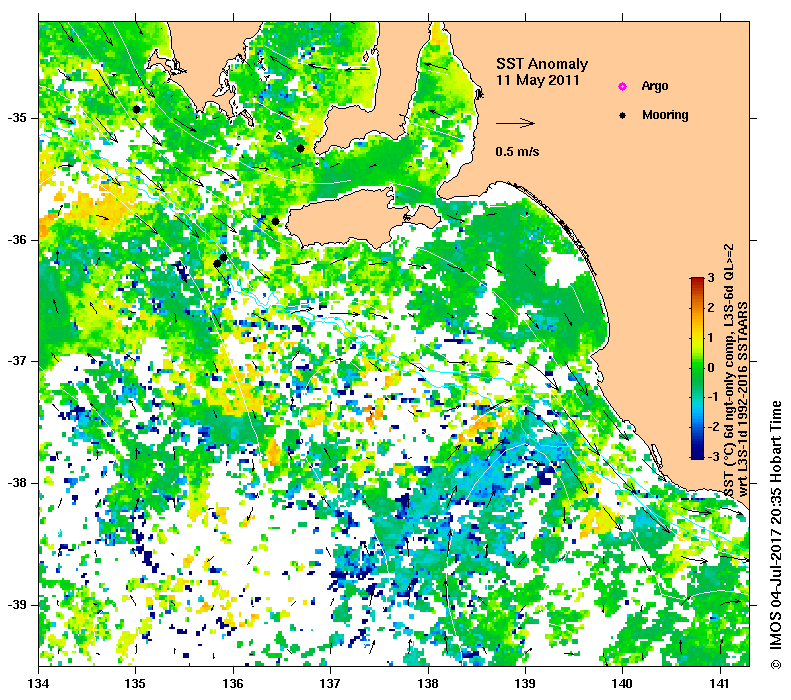Image resolution: width=791 pixels, height=700 pixels.
Task: Click the '11 May 2011' date label
Action: coord(538,80)
